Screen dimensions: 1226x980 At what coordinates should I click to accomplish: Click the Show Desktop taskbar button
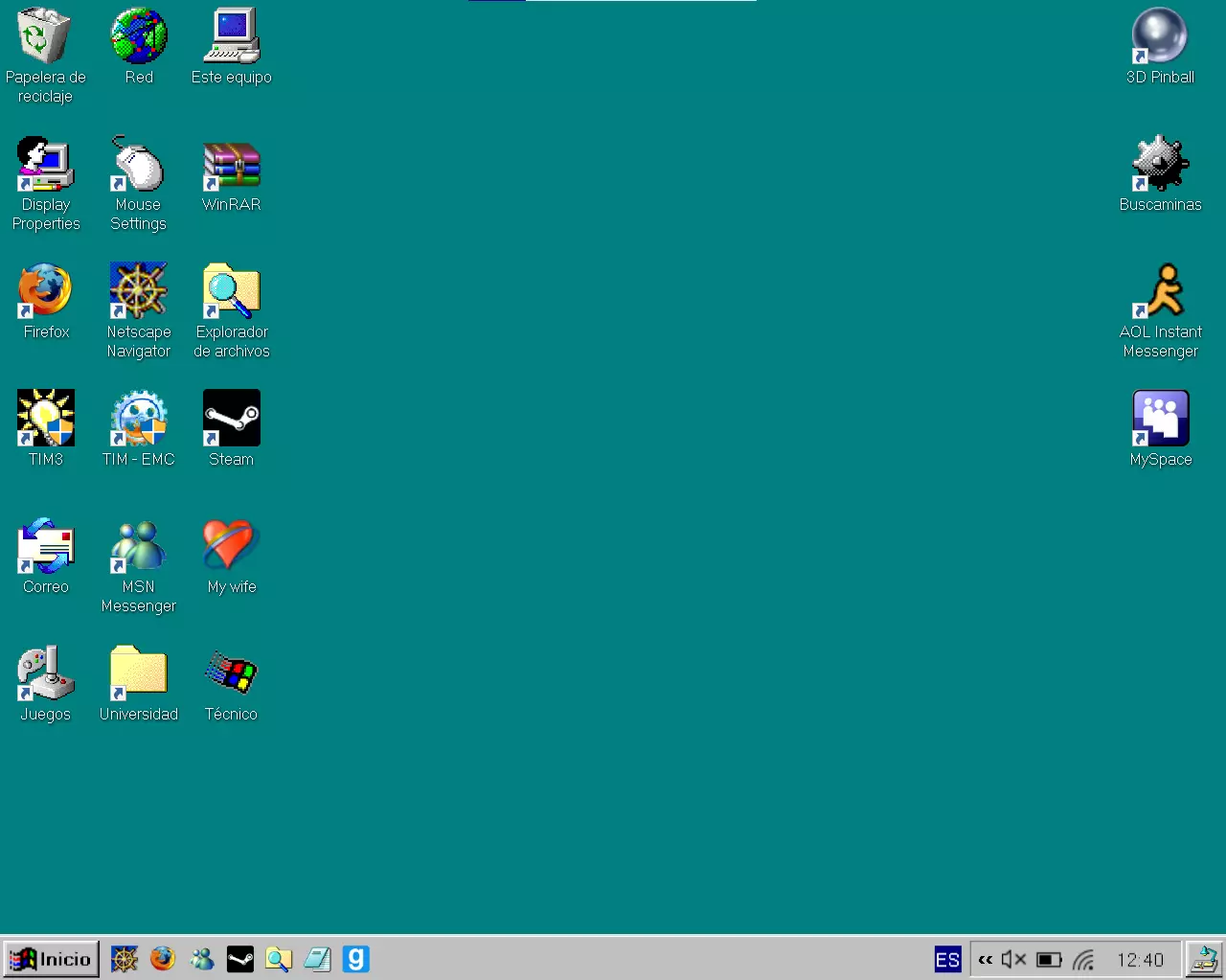click(1204, 959)
